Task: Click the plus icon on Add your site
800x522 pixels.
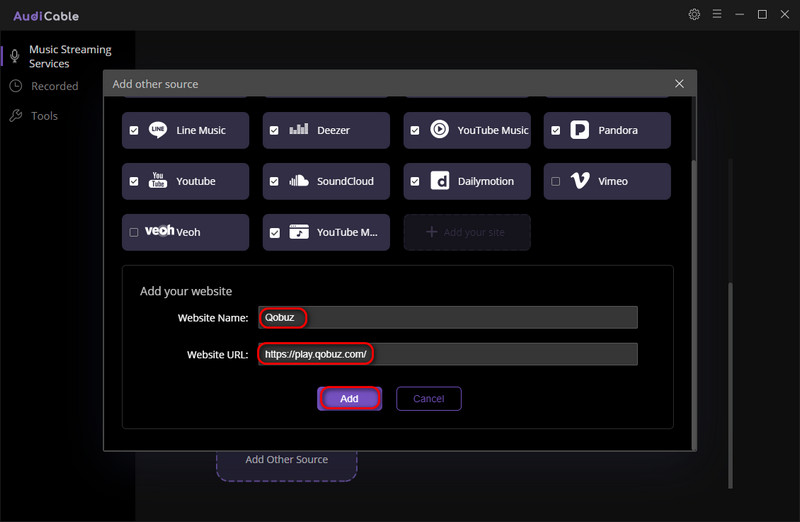Action: coord(432,232)
